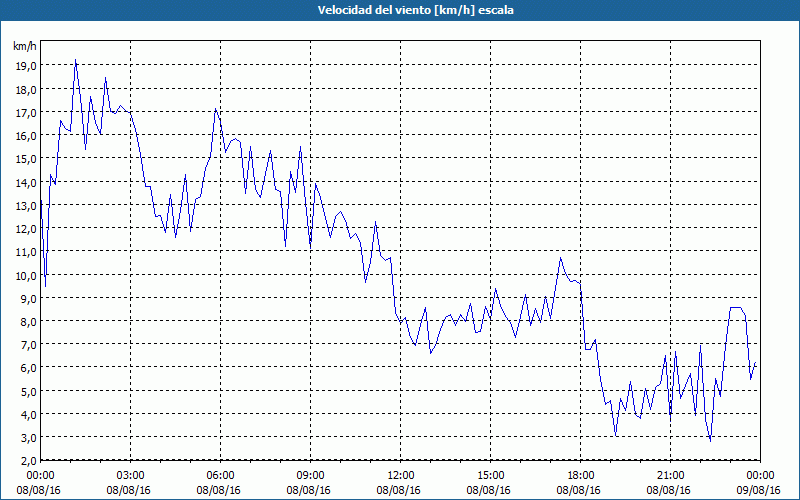
Task: Click the "km/h" unit label on the axis
Action: 24,46
